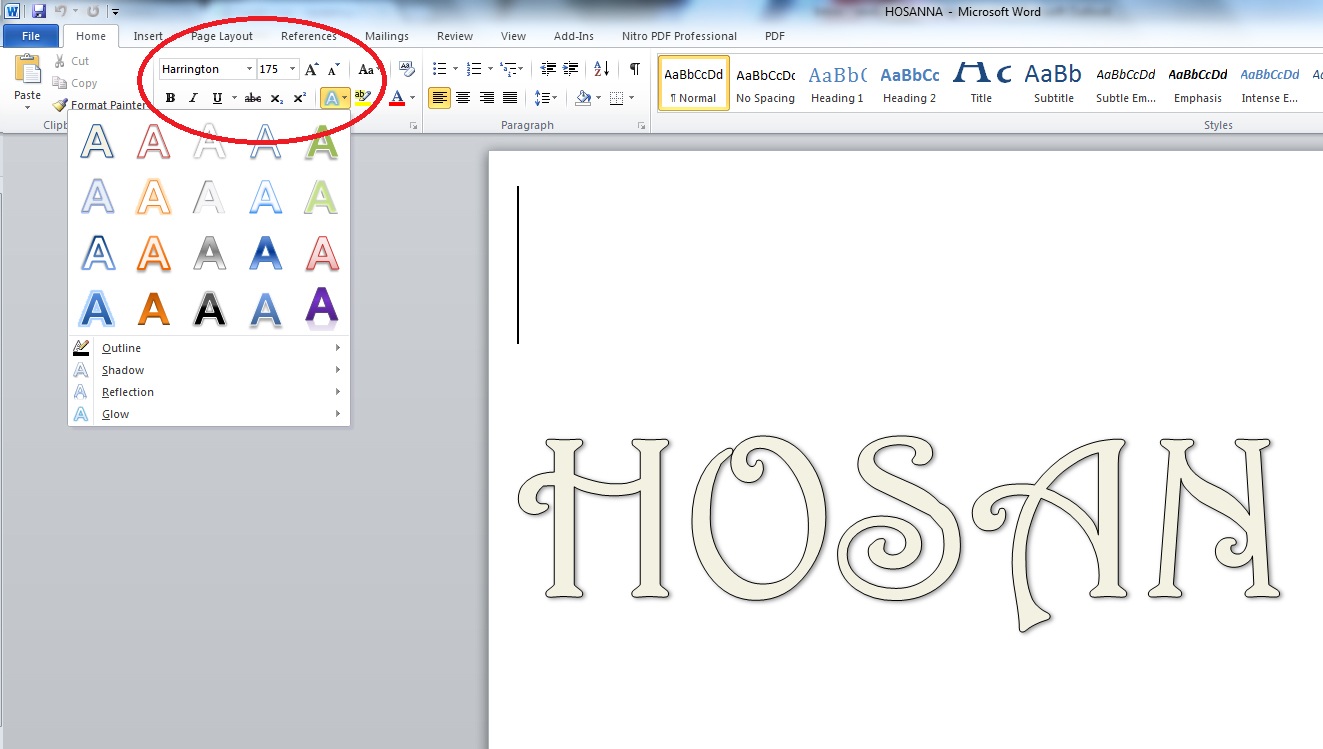The height and width of the screenshot is (749, 1323).
Task: Select the yellow text highlight color
Action: 362,97
